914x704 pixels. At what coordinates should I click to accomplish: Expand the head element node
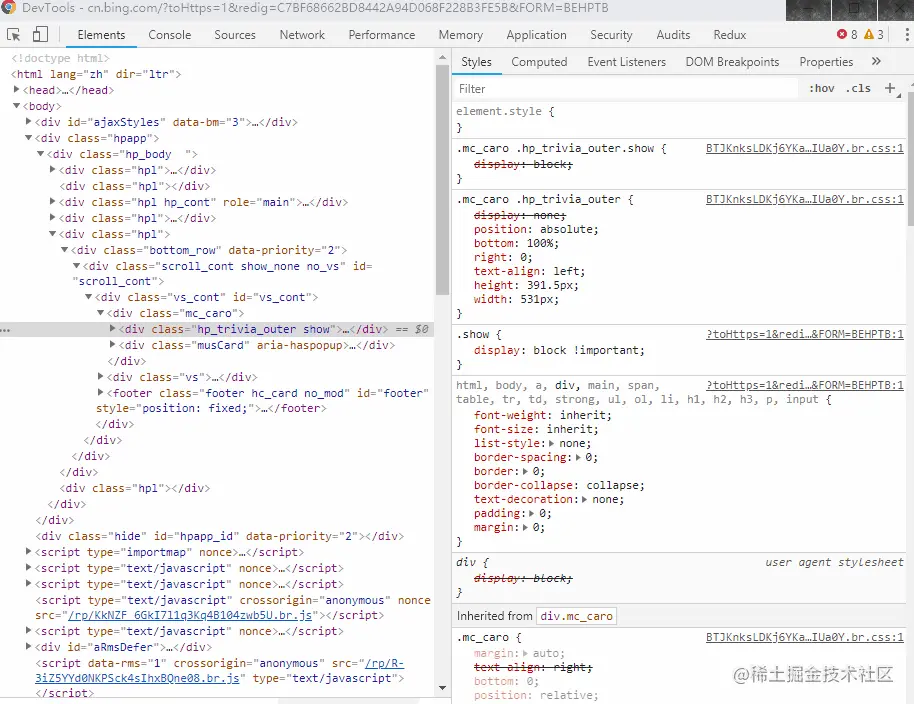point(16,90)
